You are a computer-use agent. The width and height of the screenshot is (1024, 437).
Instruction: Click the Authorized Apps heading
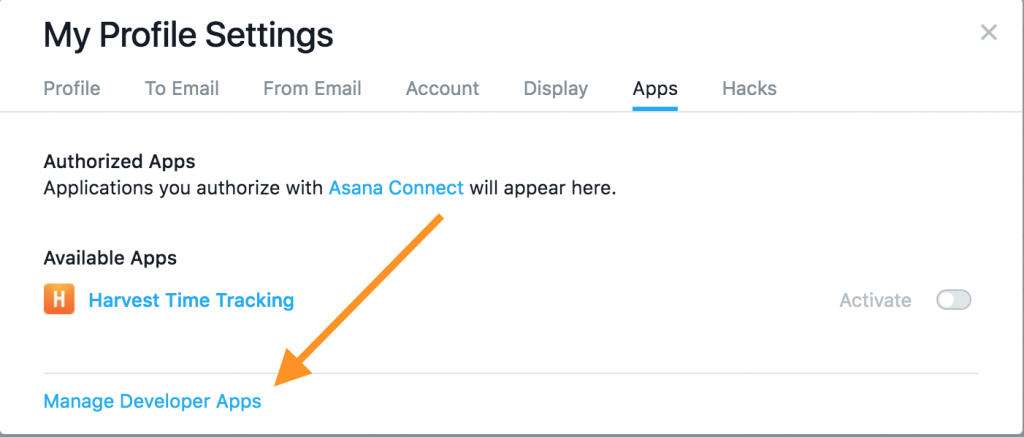[x=119, y=161]
